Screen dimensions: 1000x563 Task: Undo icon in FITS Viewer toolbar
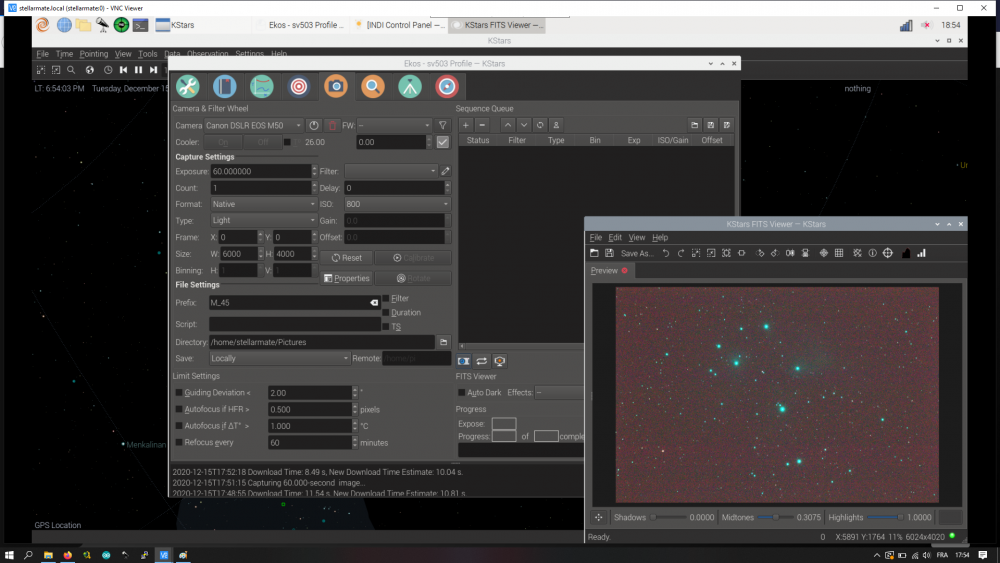point(666,253)
